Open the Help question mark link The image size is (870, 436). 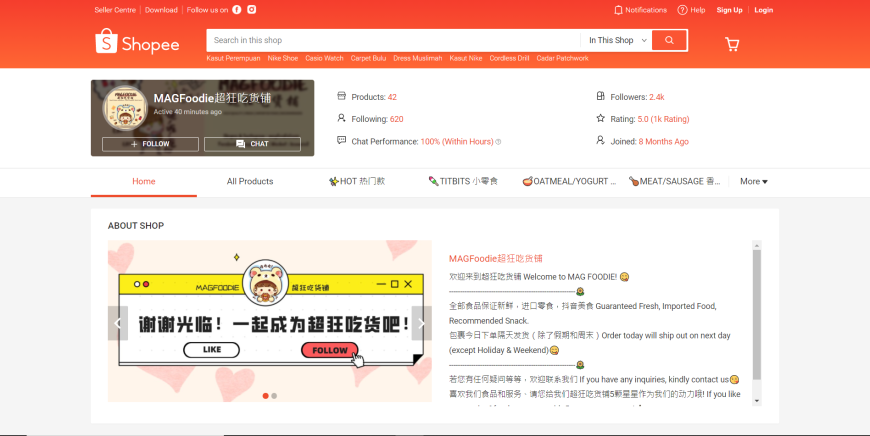[691, 10]
